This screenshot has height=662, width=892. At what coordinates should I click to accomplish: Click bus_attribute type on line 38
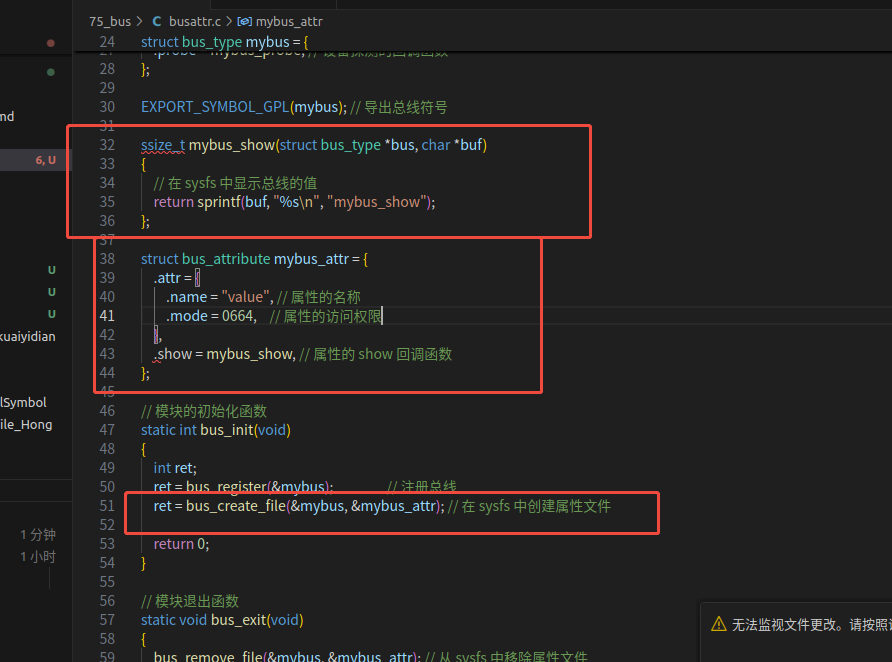pos(226,259)
